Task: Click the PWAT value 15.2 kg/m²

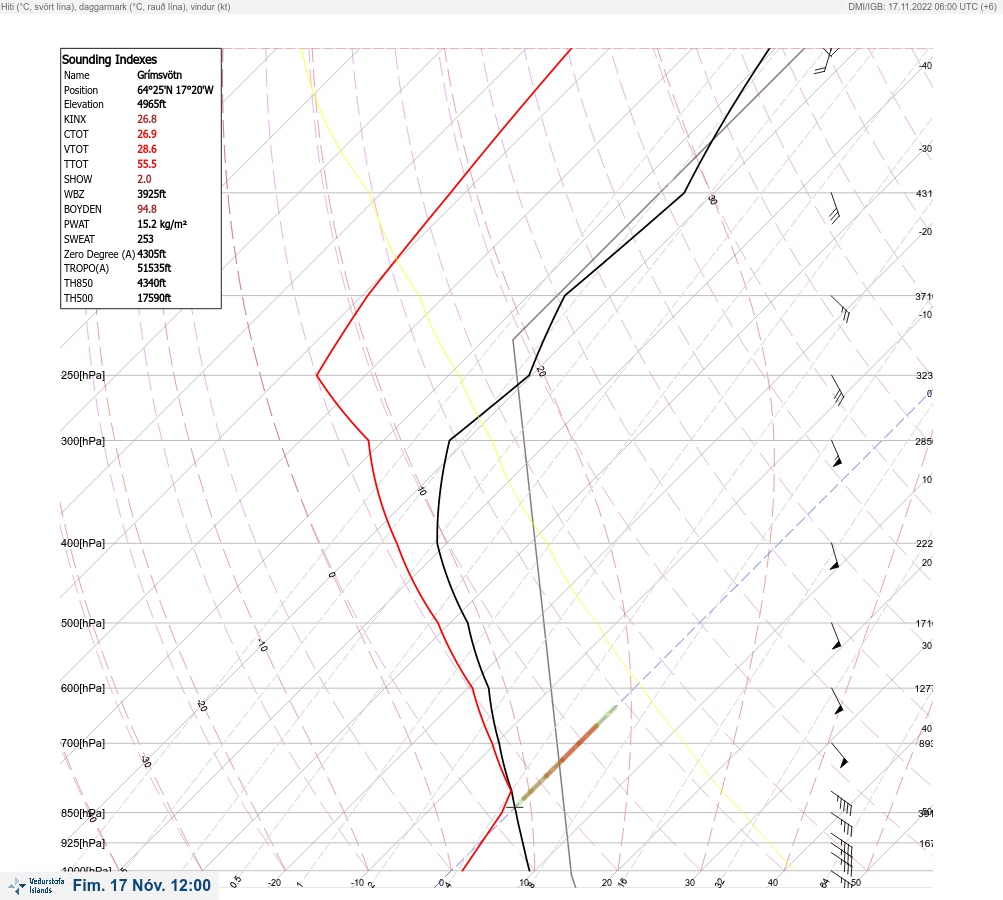Action: point(162,224)
